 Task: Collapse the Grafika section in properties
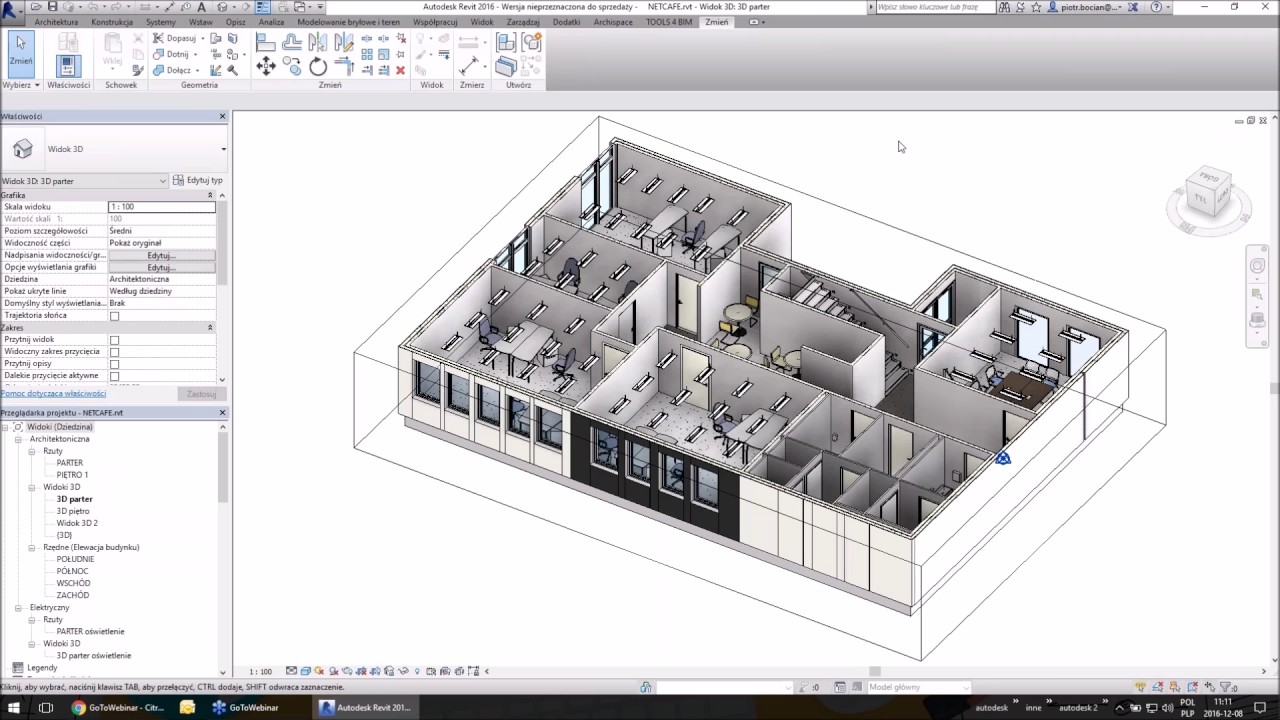point(210,195)
